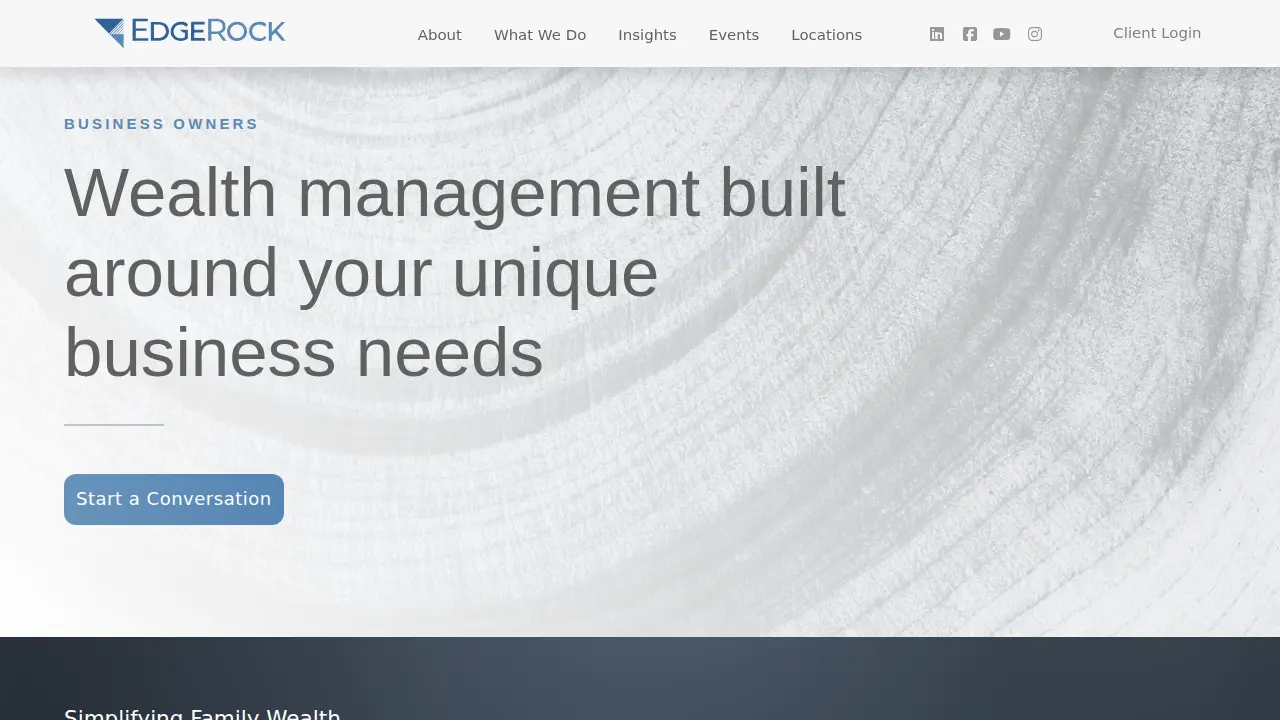Image resolution: width=1280 pixels, height=720 pixels.
Task: Open the Events menu item
Action: (x=734, y=35)
